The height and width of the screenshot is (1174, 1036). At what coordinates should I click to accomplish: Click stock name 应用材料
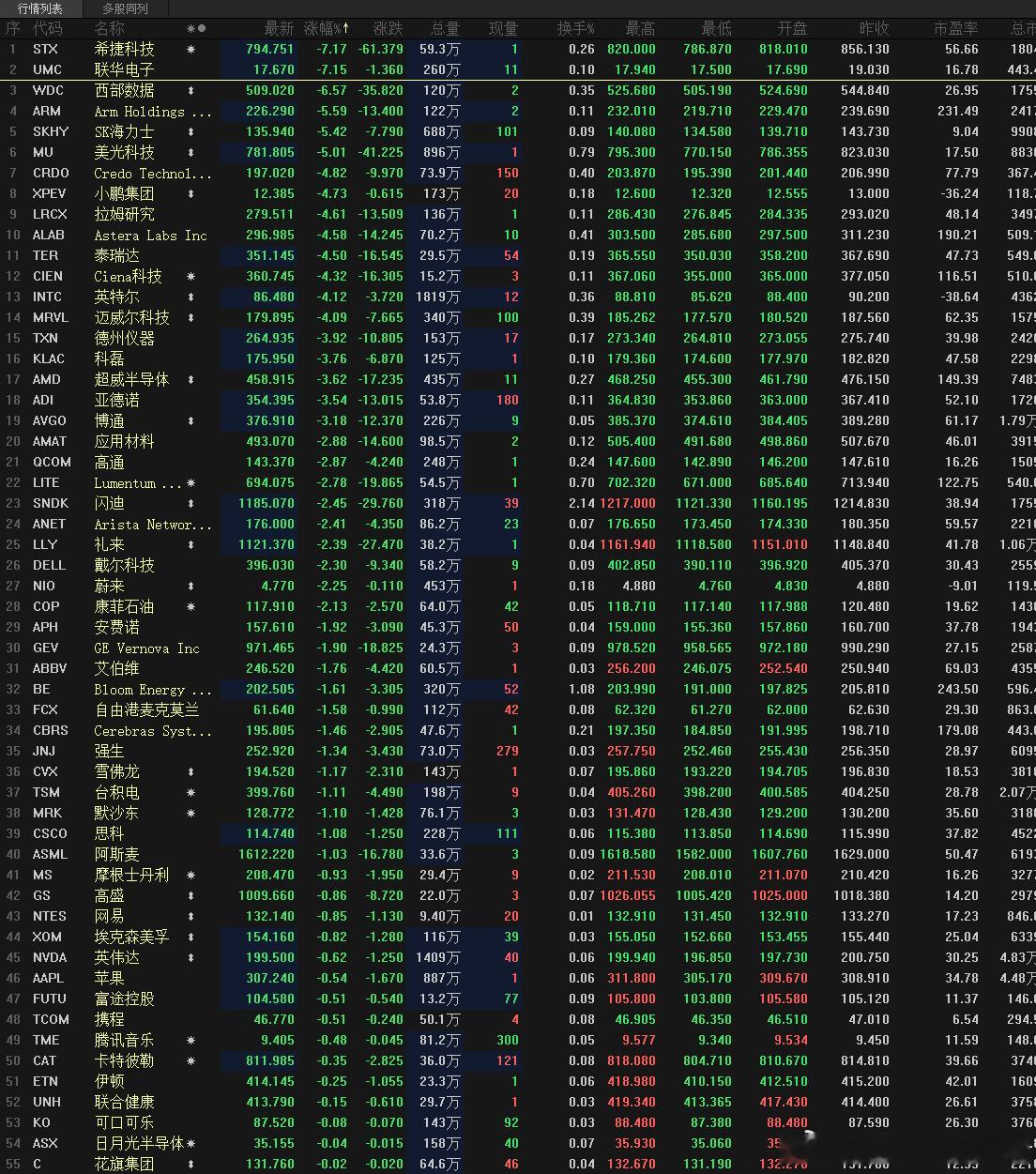coord(124,441)
